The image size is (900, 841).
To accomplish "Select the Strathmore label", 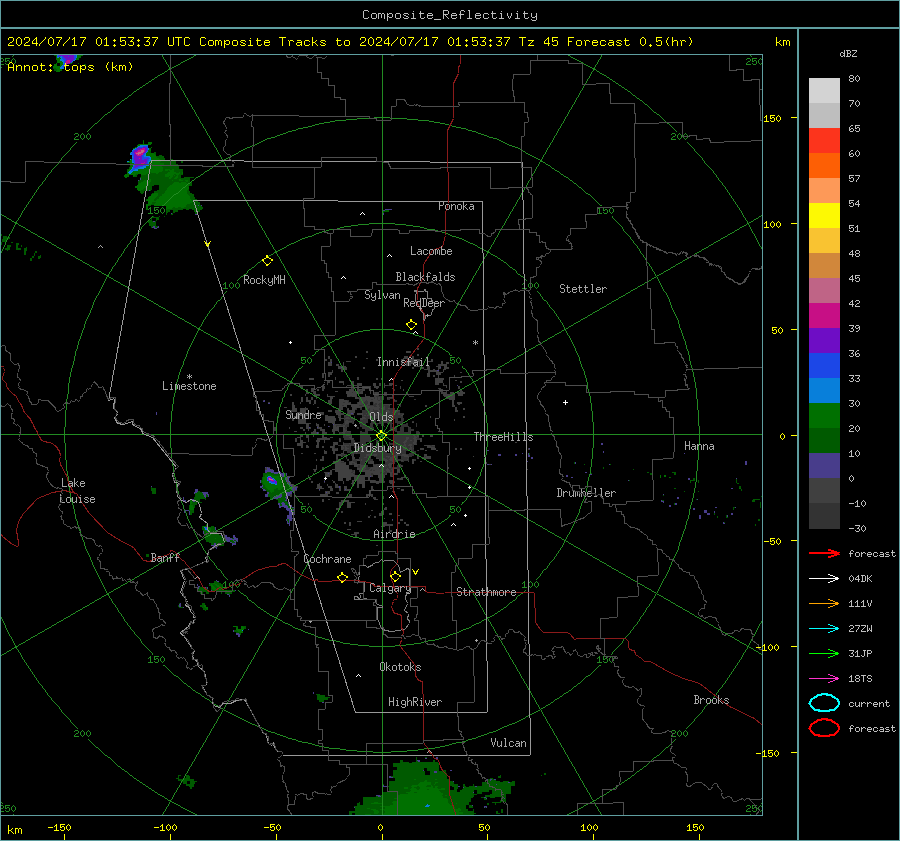I will [486, 592].
